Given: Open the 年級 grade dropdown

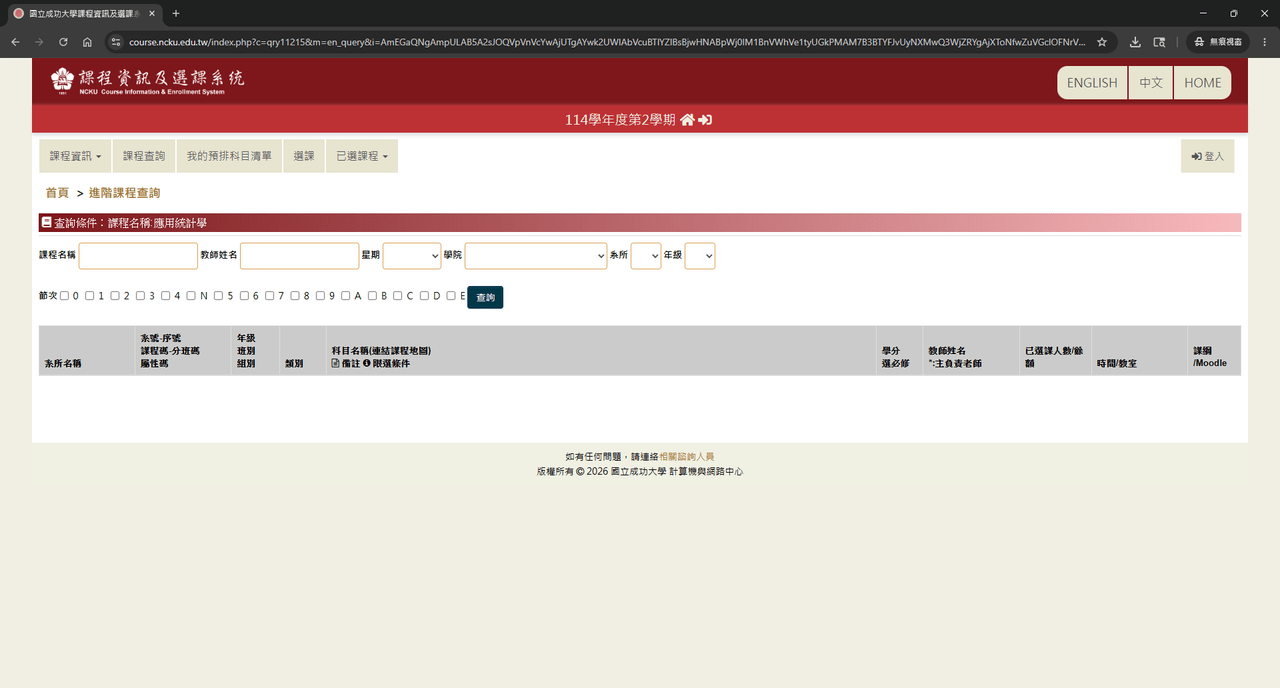Looking at the screenshot, I should tap(700, 256).
